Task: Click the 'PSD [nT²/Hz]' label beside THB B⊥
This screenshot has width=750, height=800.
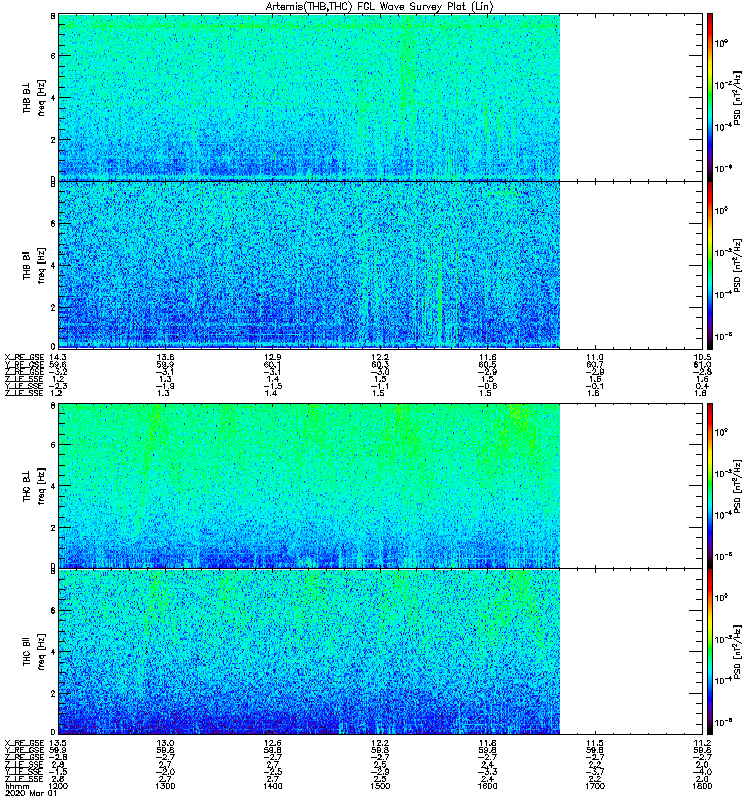Action: click(737, 98)
